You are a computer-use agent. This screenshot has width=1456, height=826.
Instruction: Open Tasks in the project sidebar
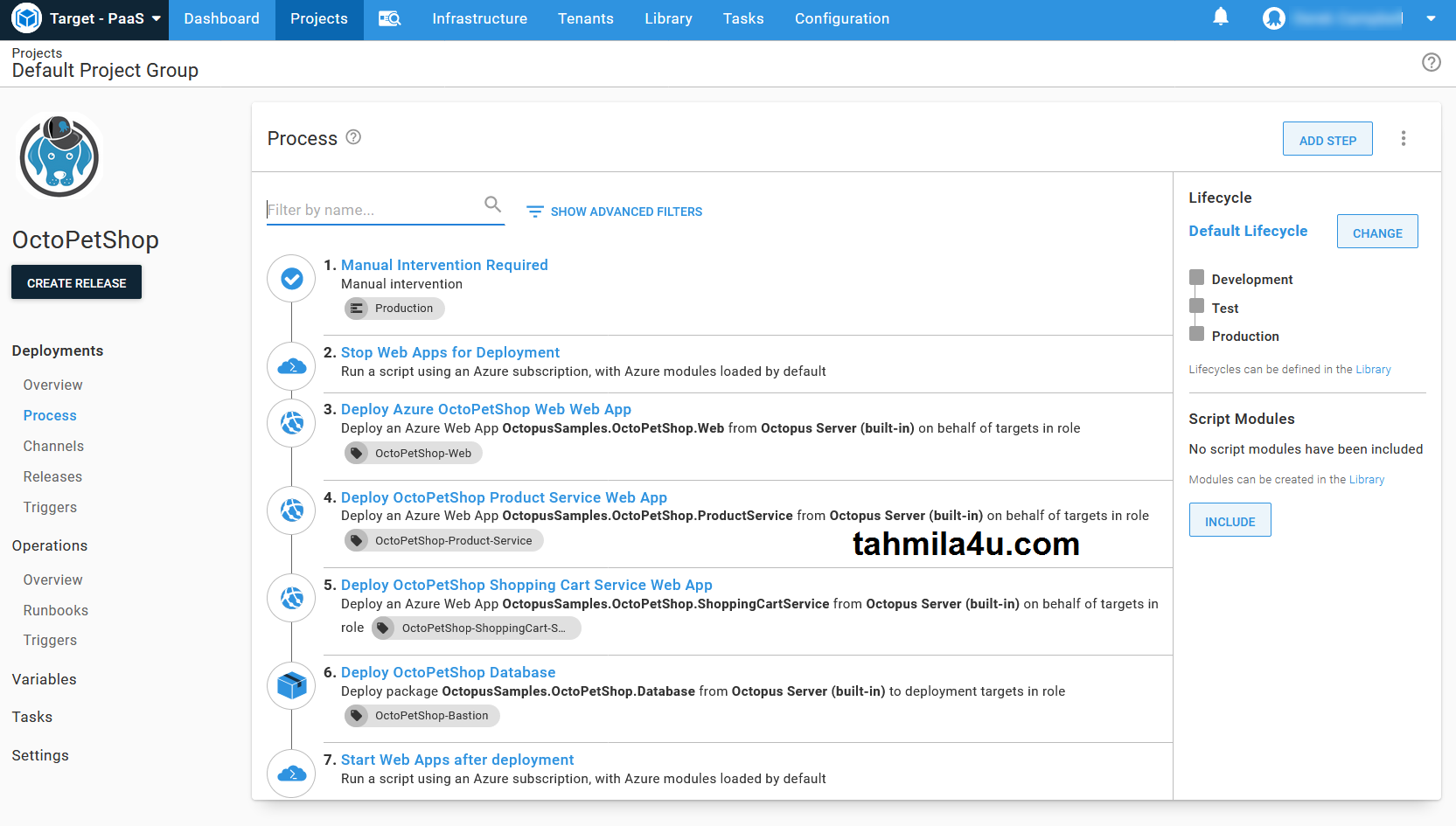tap(32, 717)
